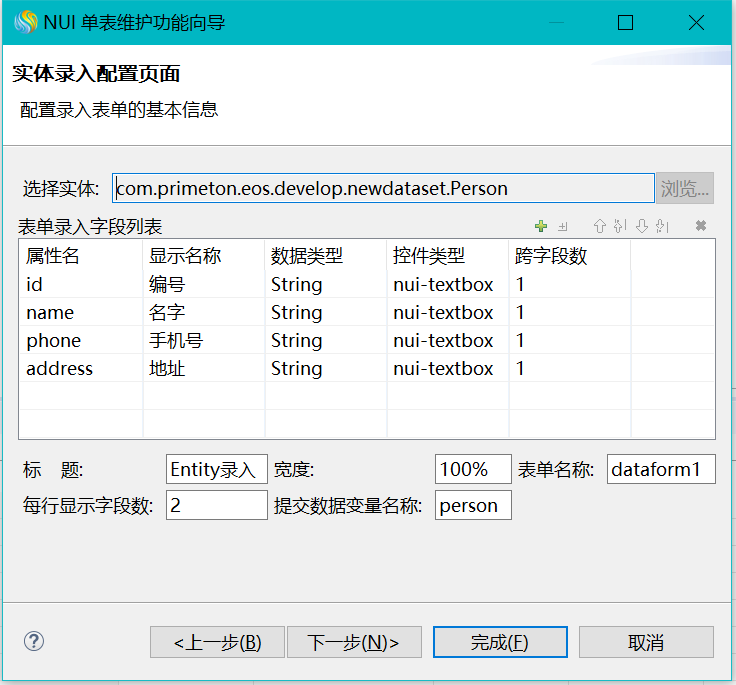Click the move up arrow icon

point(599,226)
